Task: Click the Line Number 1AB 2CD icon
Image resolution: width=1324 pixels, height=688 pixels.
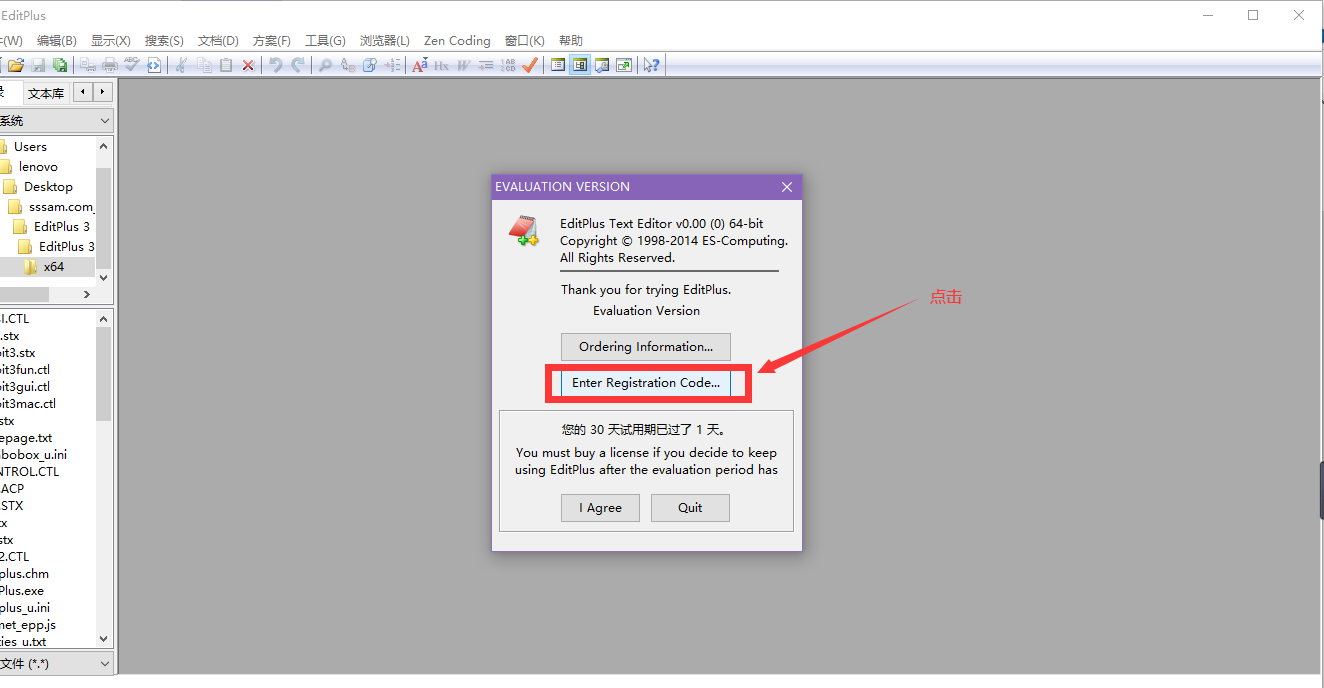Action: point(507,65)
